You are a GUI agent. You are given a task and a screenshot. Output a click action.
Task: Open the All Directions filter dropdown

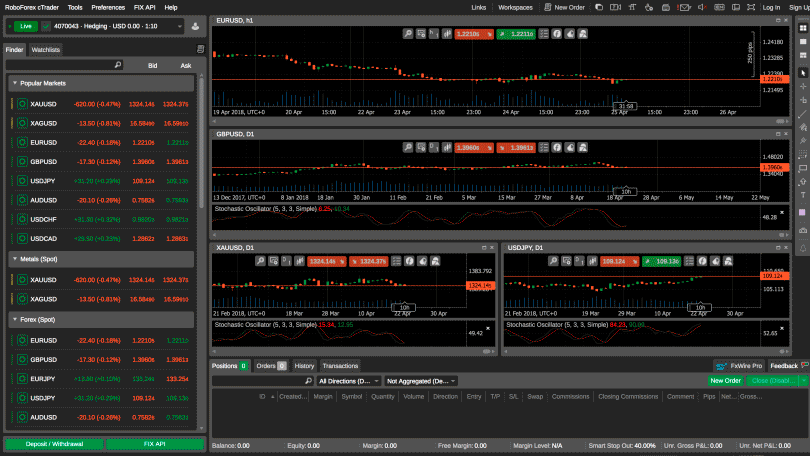coord(346,381)
